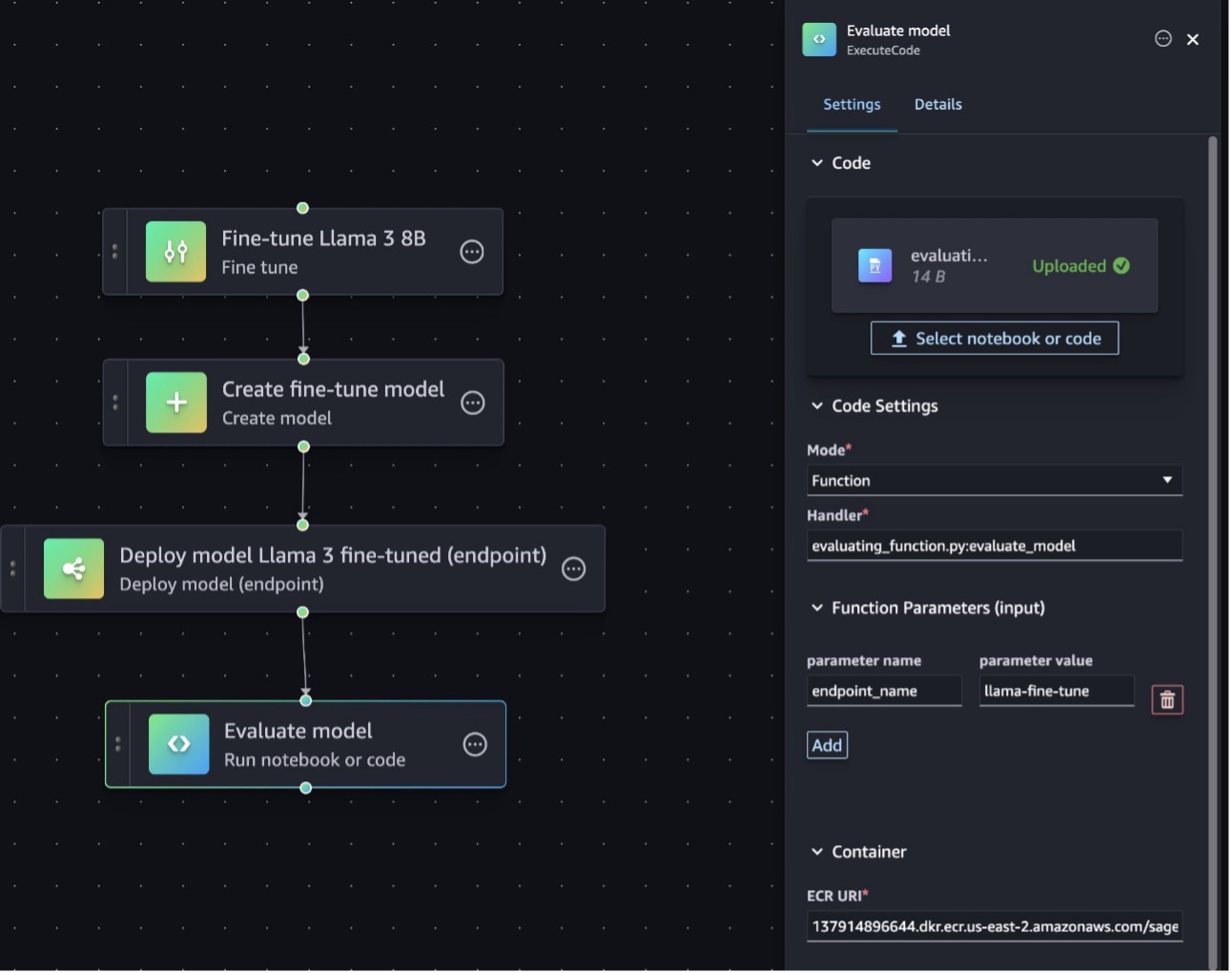Switch to the Settings tab
The image size is (1232, 973).
pos(852,105)
